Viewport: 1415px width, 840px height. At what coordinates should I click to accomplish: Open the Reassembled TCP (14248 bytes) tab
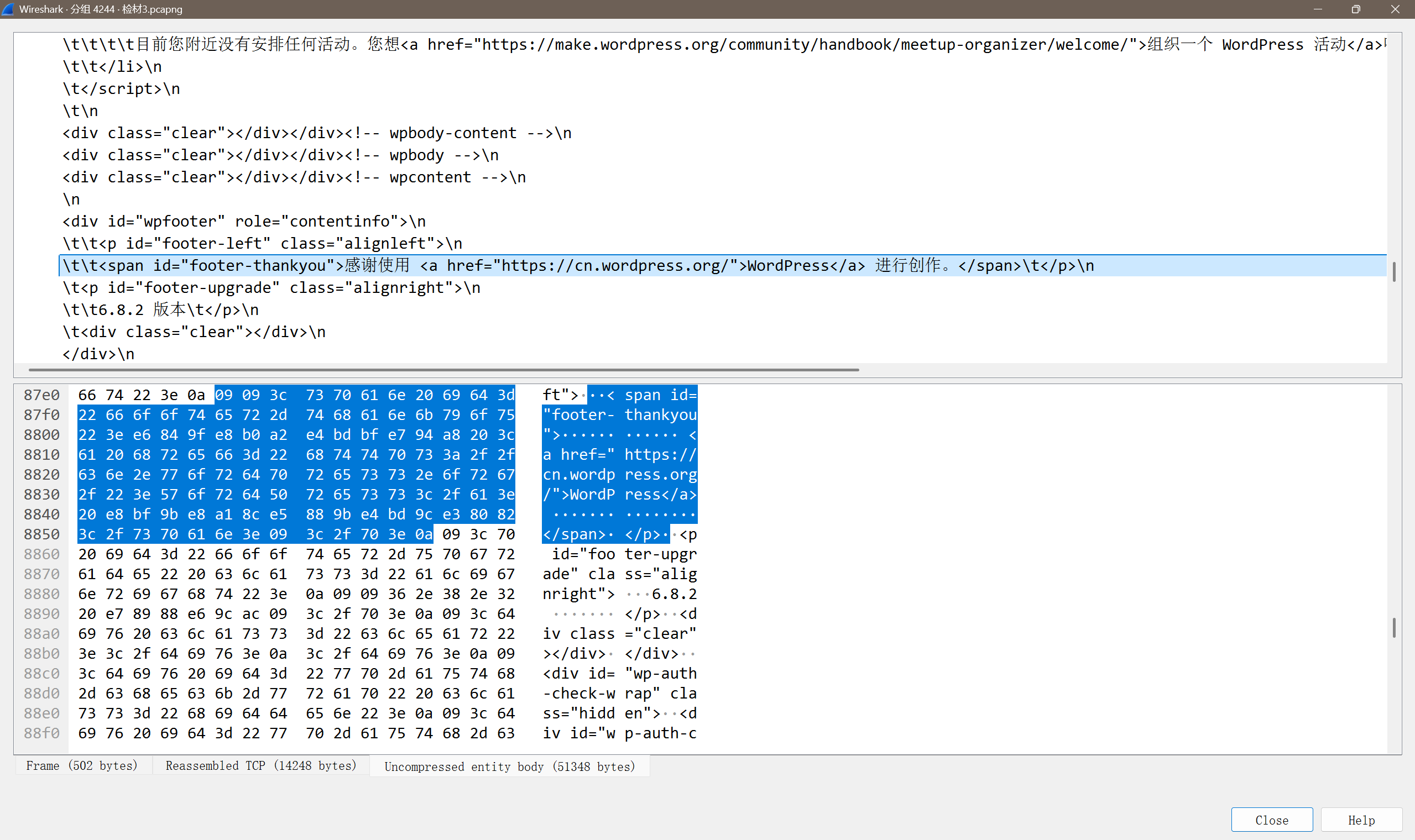[x=261, y=765]
